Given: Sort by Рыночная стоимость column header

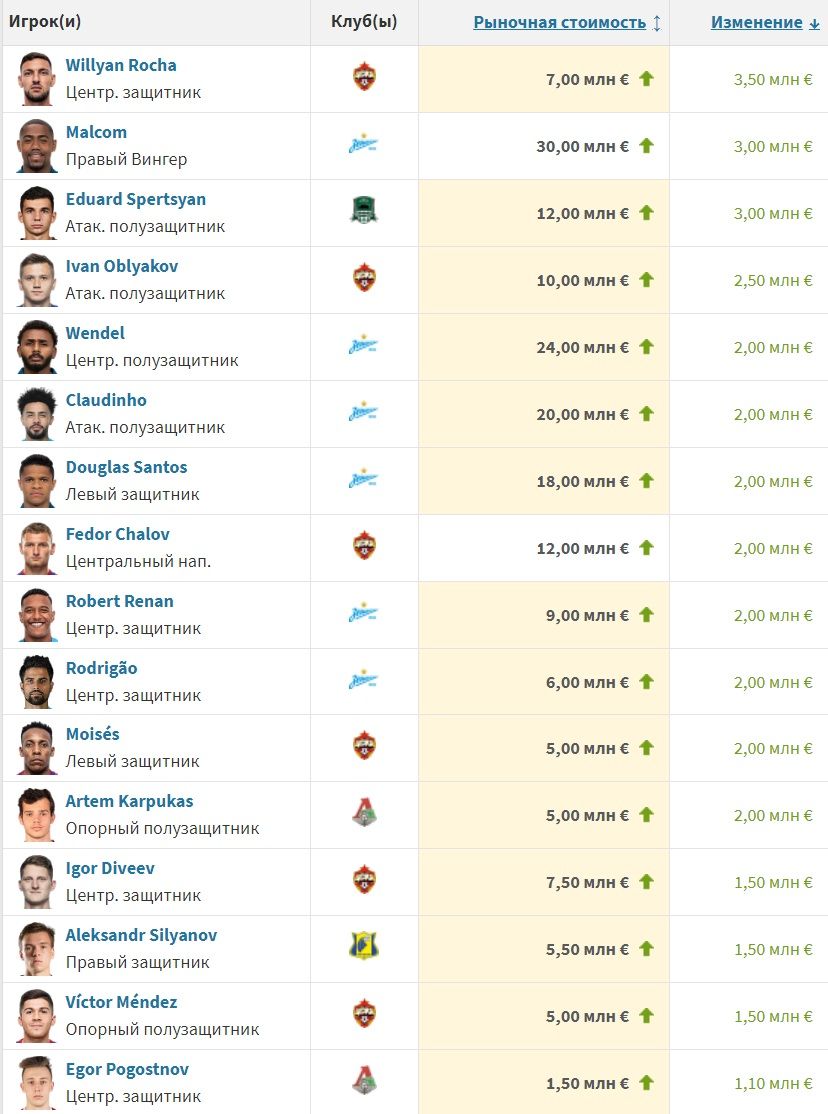Looking at the screenshot, I should pos(560,22).
